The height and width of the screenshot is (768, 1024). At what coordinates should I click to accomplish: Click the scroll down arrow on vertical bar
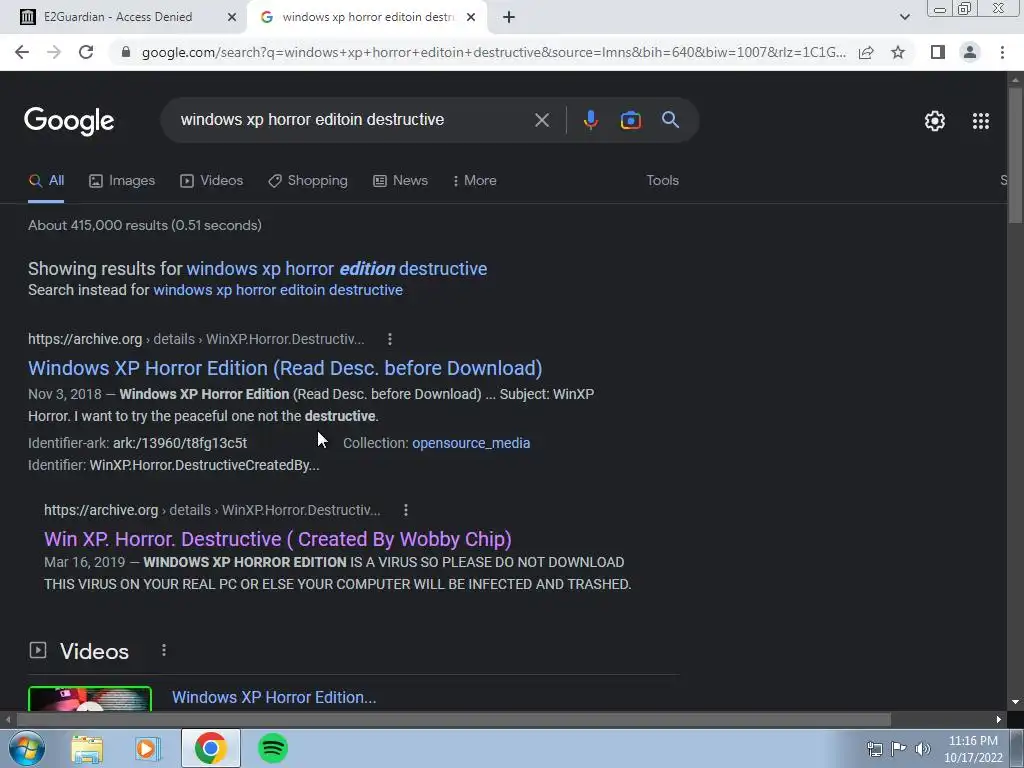click(1015, 703)
